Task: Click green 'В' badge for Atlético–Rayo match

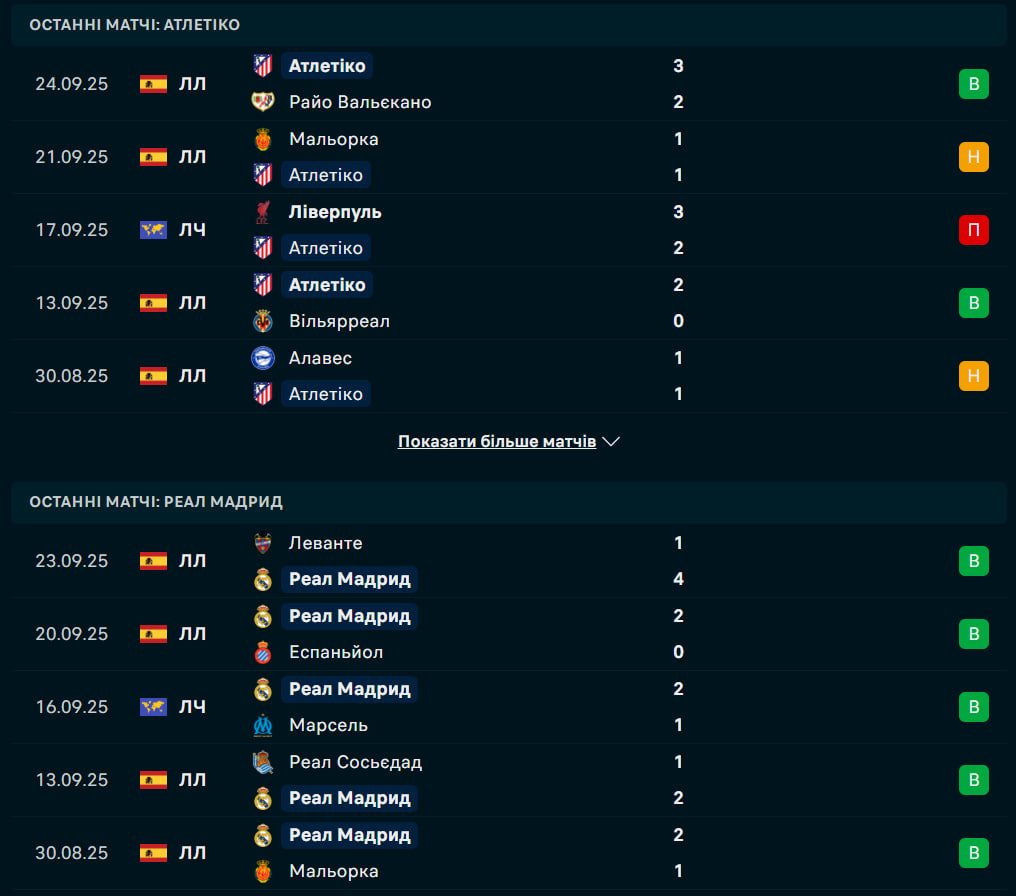Action: coord(973,84)
